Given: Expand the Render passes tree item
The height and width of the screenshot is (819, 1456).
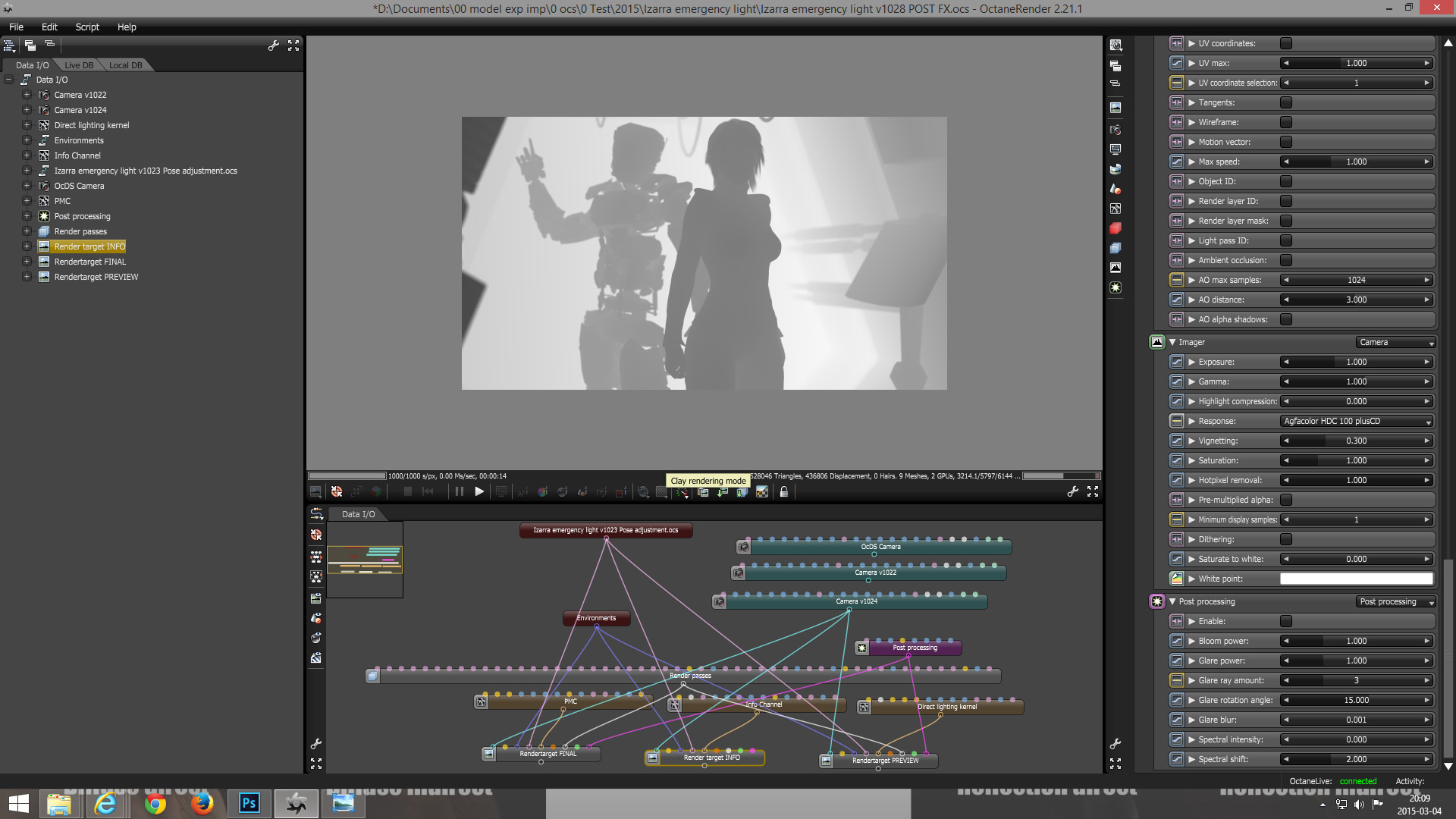Looking at the screenshot, I should pos(27,231).
